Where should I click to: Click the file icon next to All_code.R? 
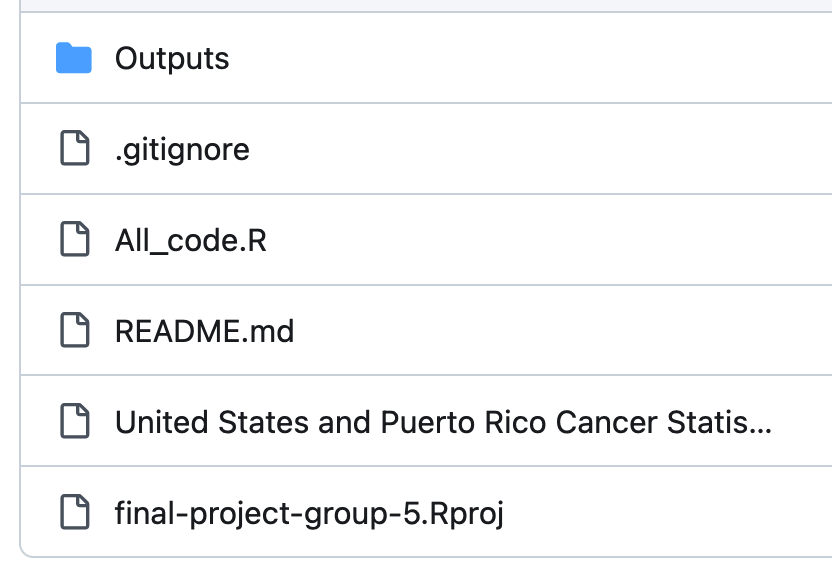pyautogui.click(x=74, y=241)
